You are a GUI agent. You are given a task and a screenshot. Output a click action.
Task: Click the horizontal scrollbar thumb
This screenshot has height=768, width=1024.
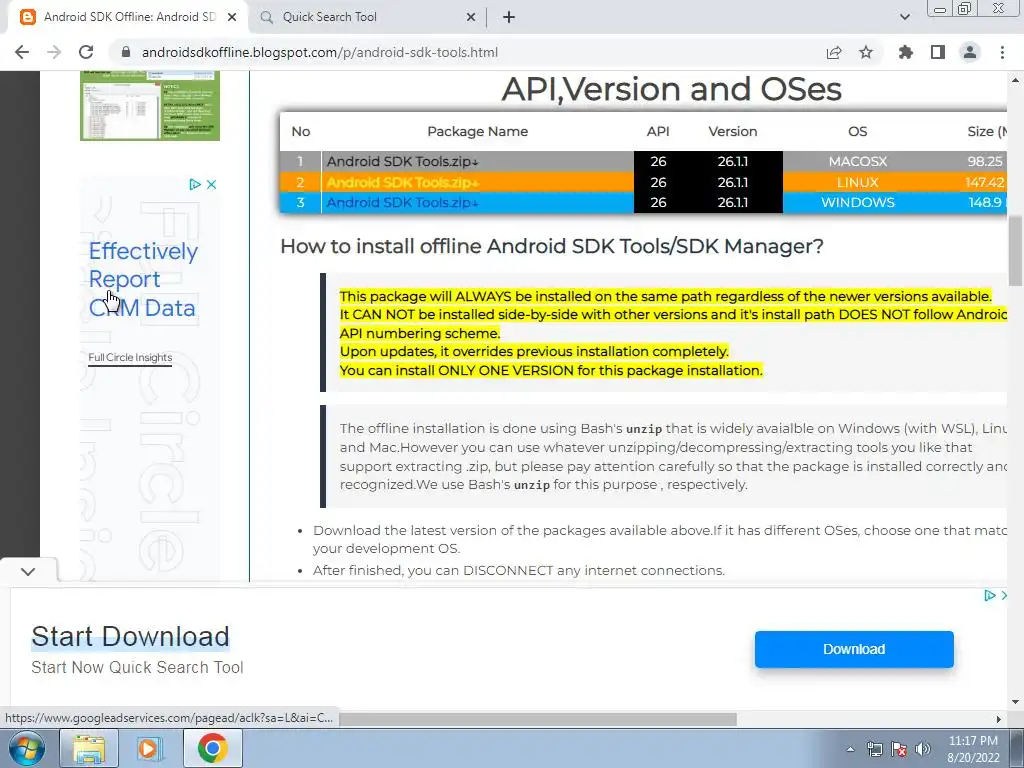(x=537, y=719)
